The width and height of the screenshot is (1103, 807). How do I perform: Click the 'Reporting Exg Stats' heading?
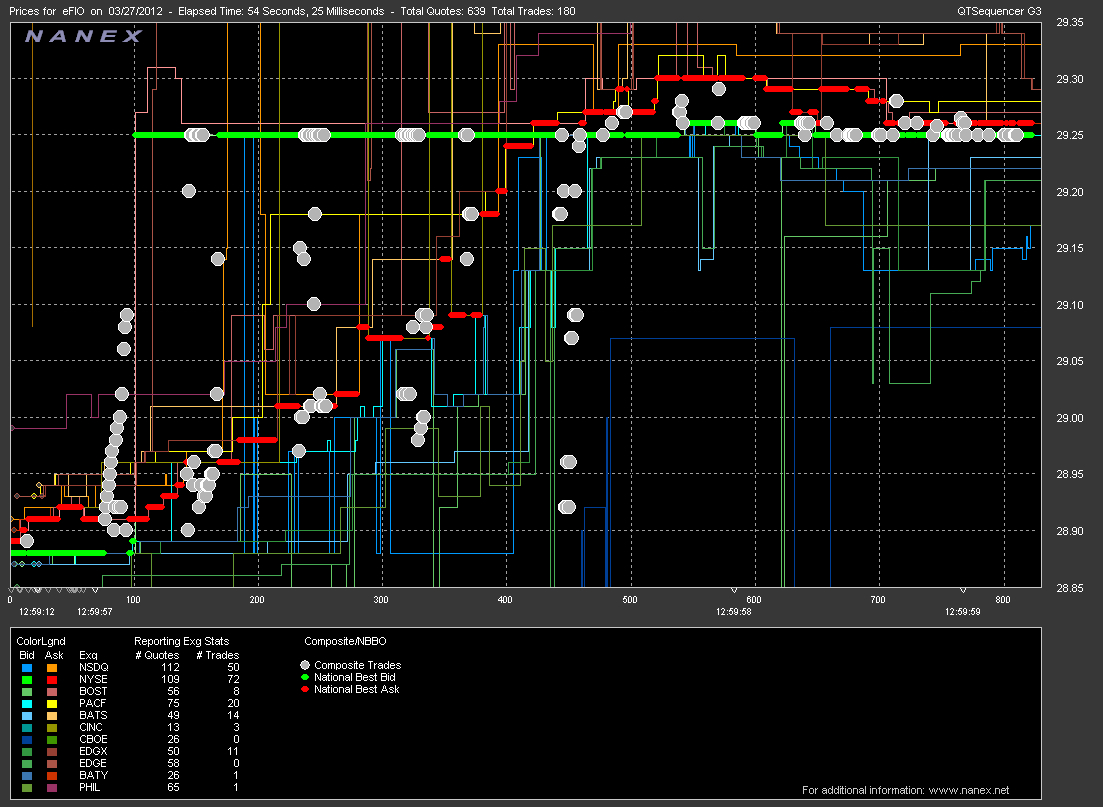[181, 641]
